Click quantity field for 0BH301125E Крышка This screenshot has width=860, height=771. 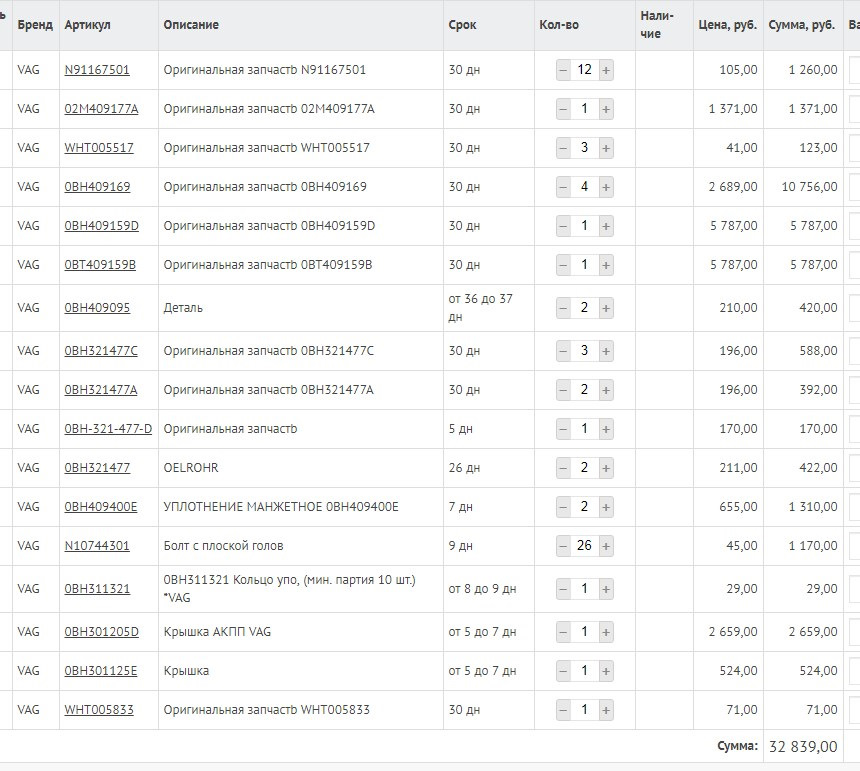(x=585, y=671)
